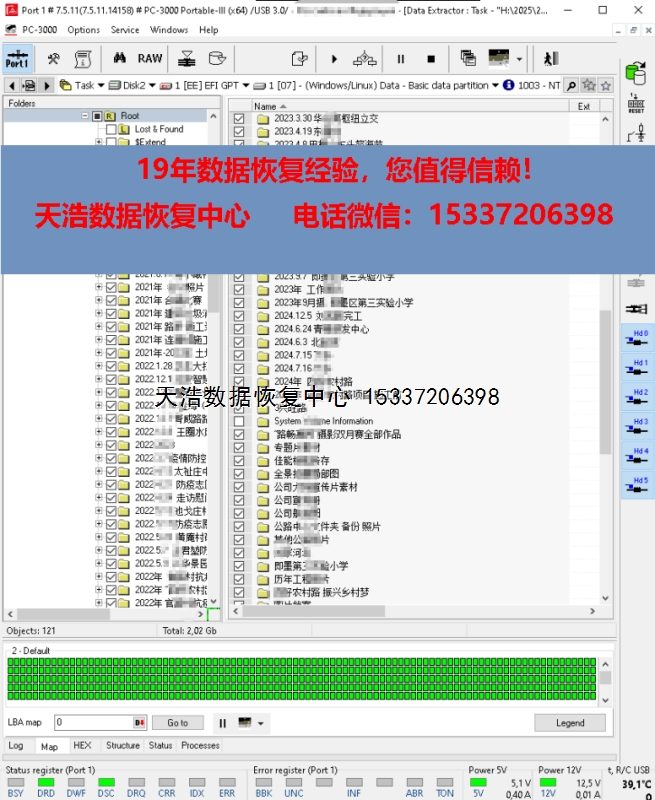The height and width of the screenshot is (800, 655).
Task: Click the Port 1 toolbar icon
Action: [x=17, y=59]
